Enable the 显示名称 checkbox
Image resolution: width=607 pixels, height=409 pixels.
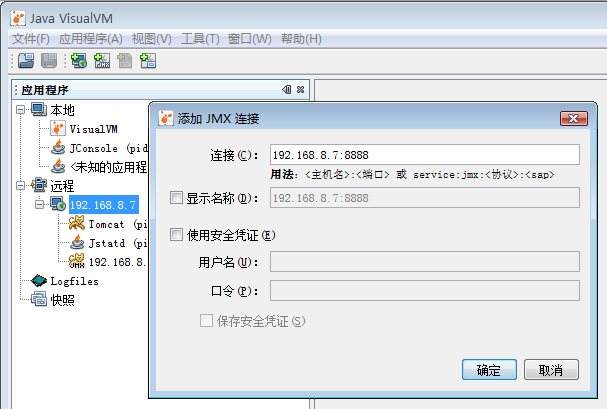(x=176, y=198)
